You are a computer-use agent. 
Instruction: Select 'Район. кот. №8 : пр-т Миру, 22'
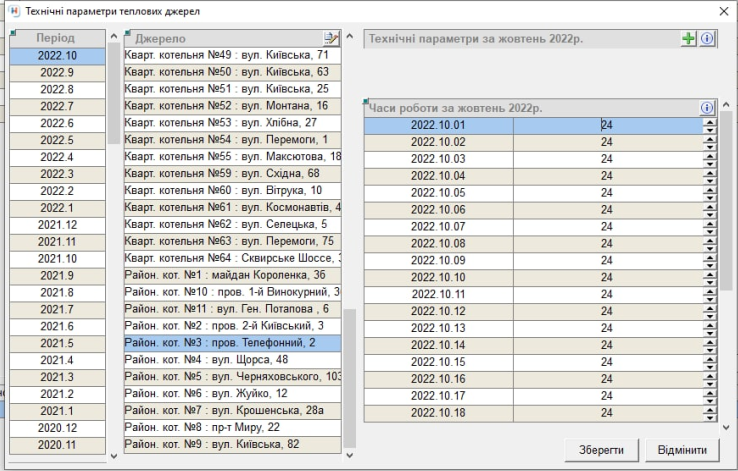click(232, 427)
